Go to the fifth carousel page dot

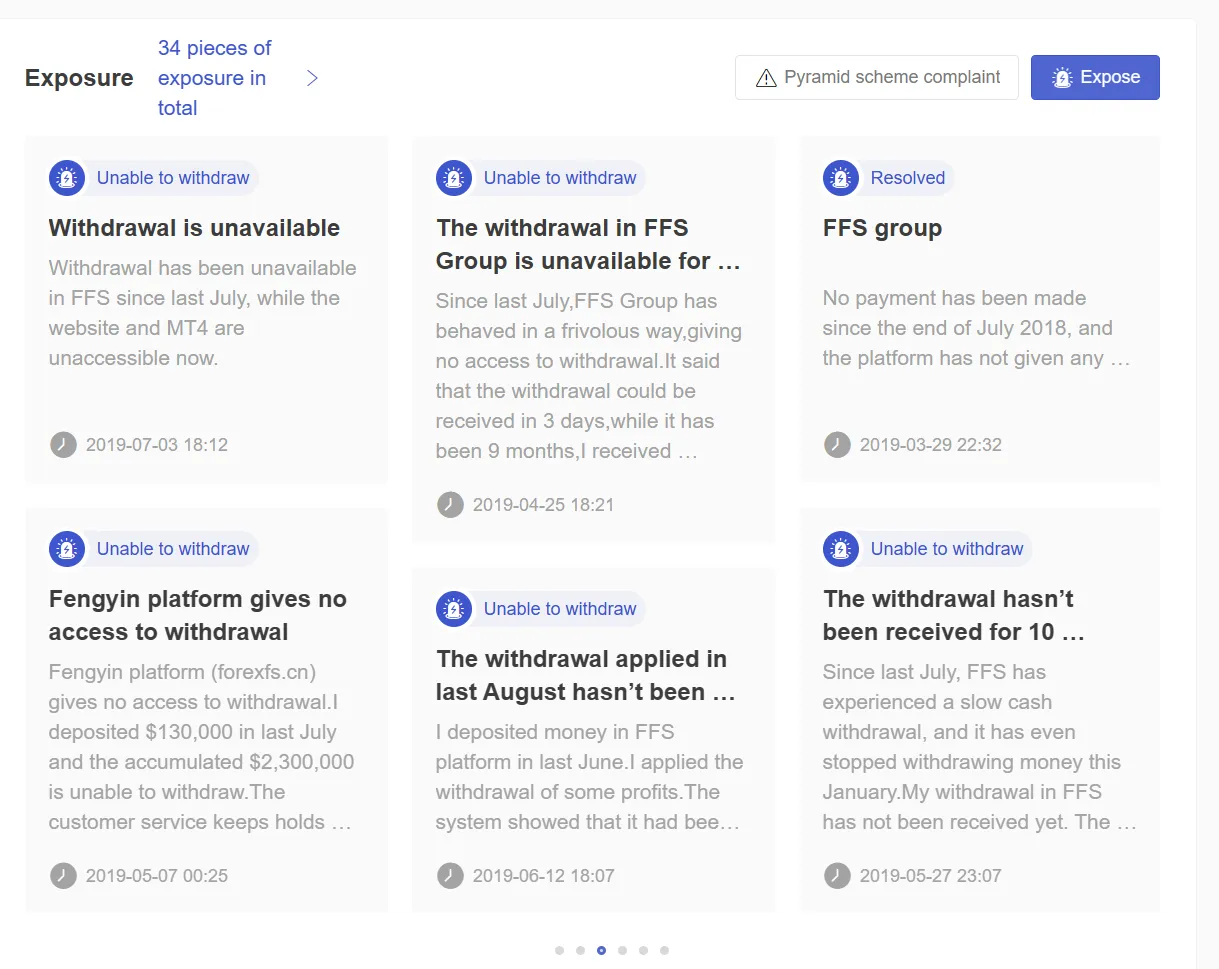pyautogui.click(x=643, y=950)
